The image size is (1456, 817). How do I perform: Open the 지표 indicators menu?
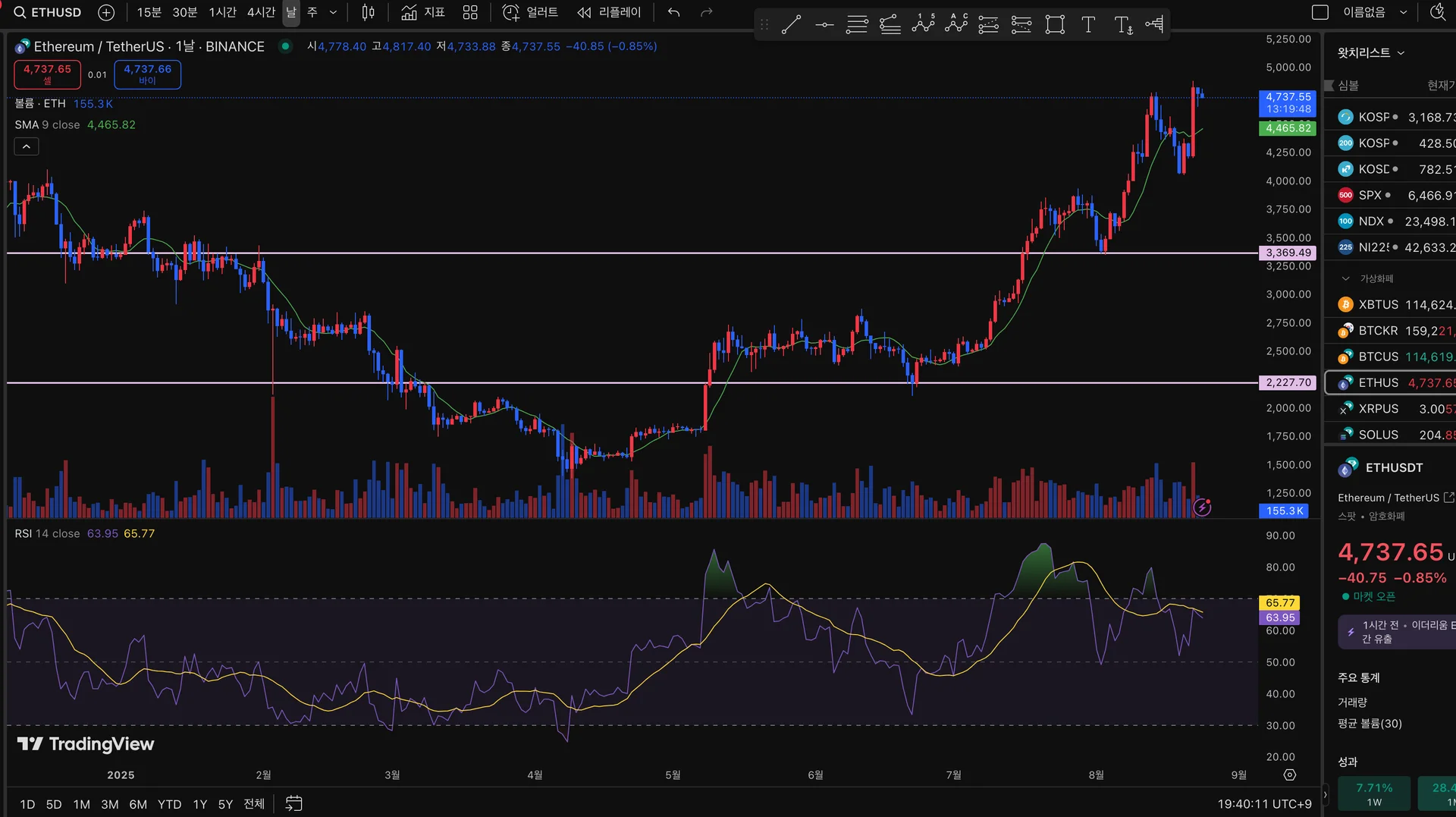pyautogui.click(x=422, y=12)
